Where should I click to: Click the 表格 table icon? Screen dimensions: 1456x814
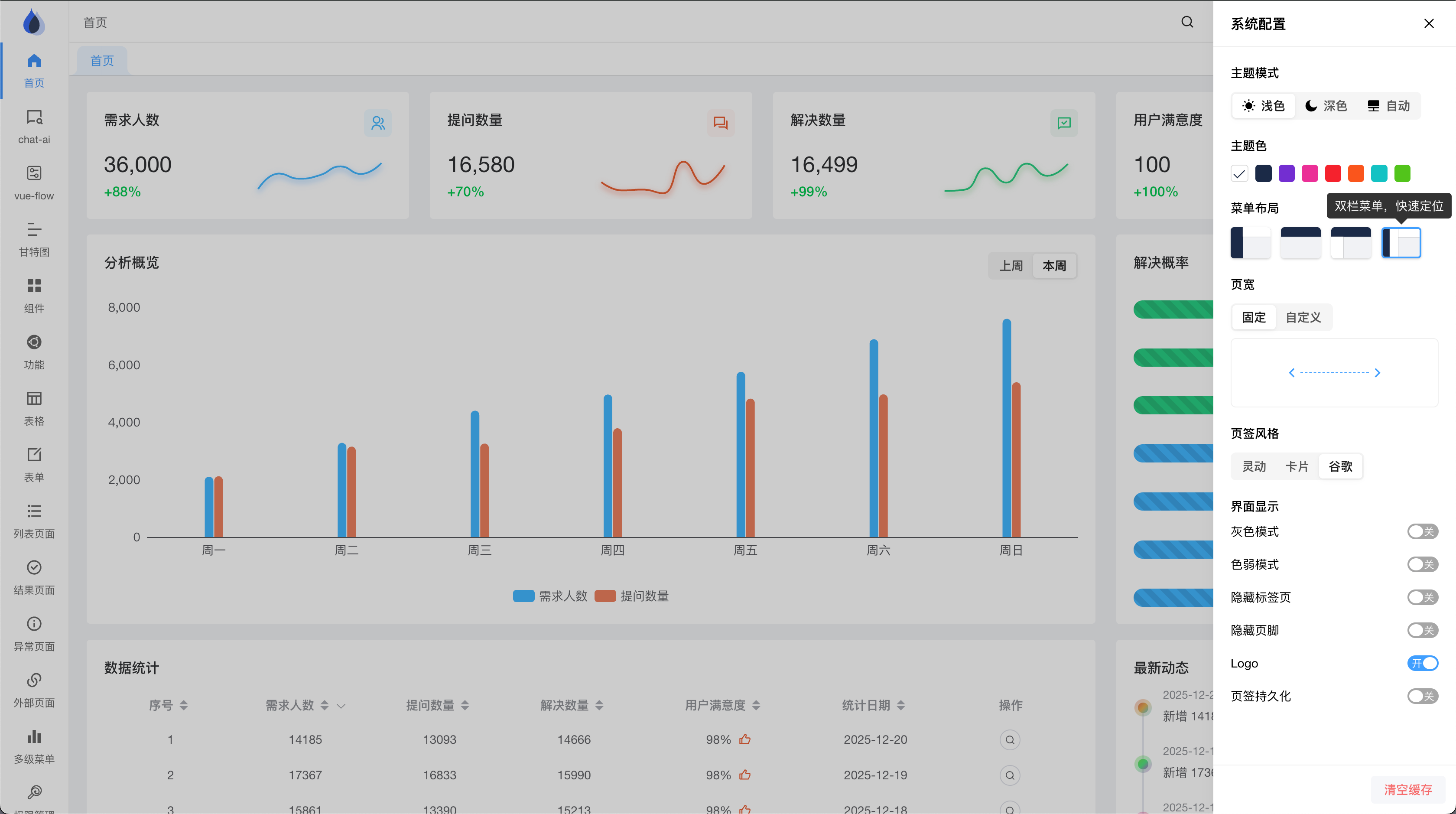34,398
